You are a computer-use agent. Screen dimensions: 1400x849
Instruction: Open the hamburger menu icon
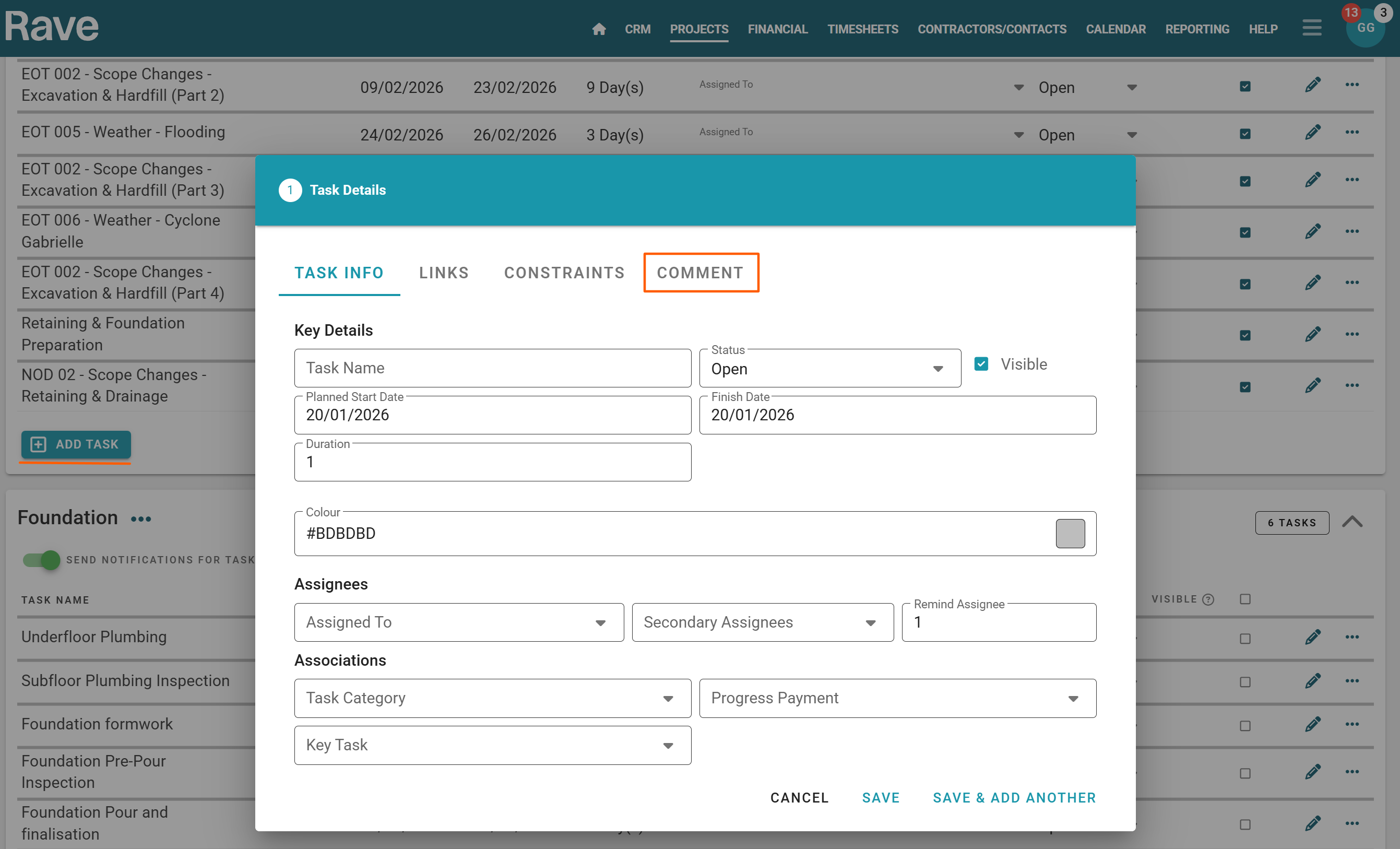[x=1311, y=28]
